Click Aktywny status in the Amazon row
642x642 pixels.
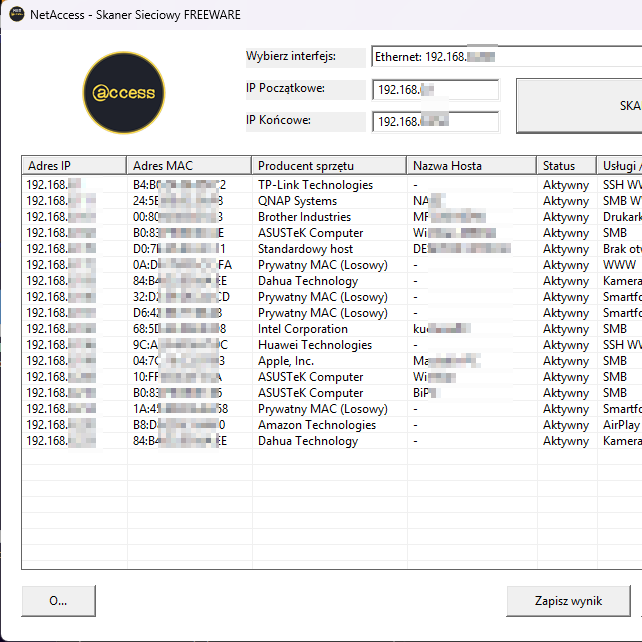(x=566, y=425)
